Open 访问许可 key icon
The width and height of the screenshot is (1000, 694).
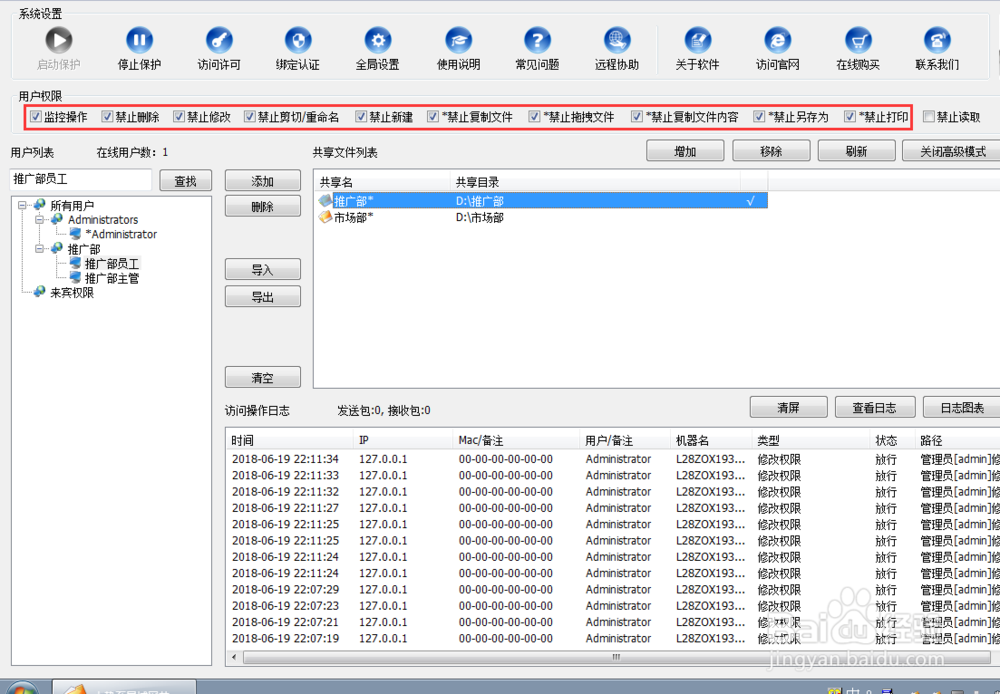tap(219, 41)
